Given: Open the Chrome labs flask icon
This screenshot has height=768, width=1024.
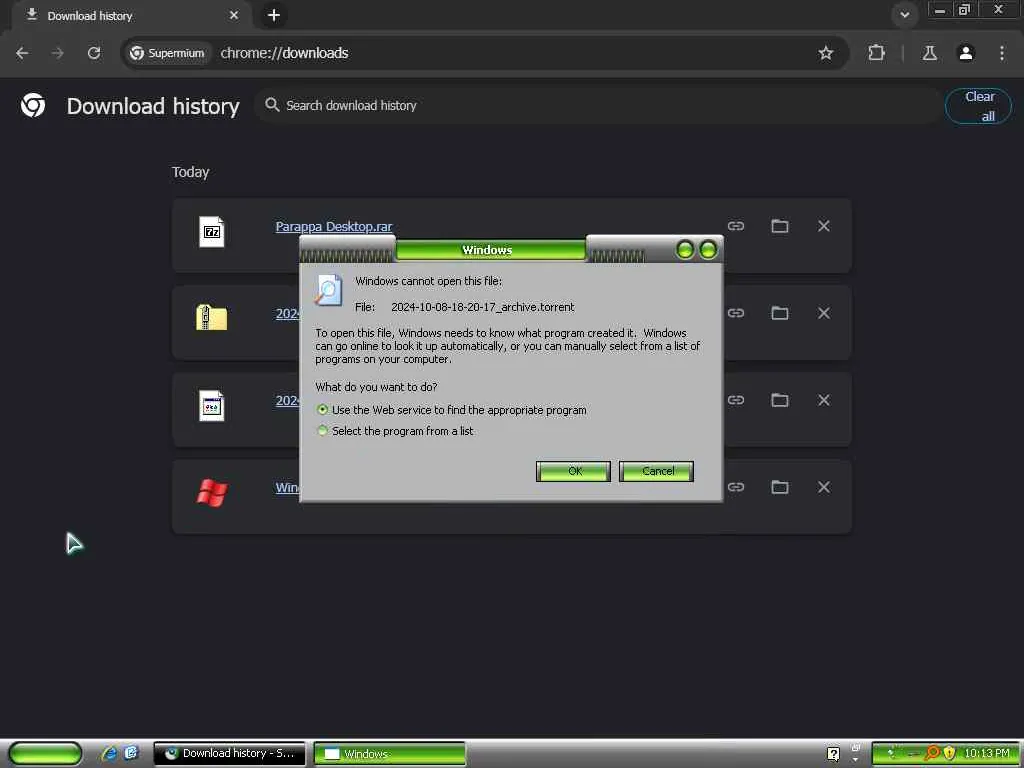Looking at the screenshot, I should (x=929, y=53).
